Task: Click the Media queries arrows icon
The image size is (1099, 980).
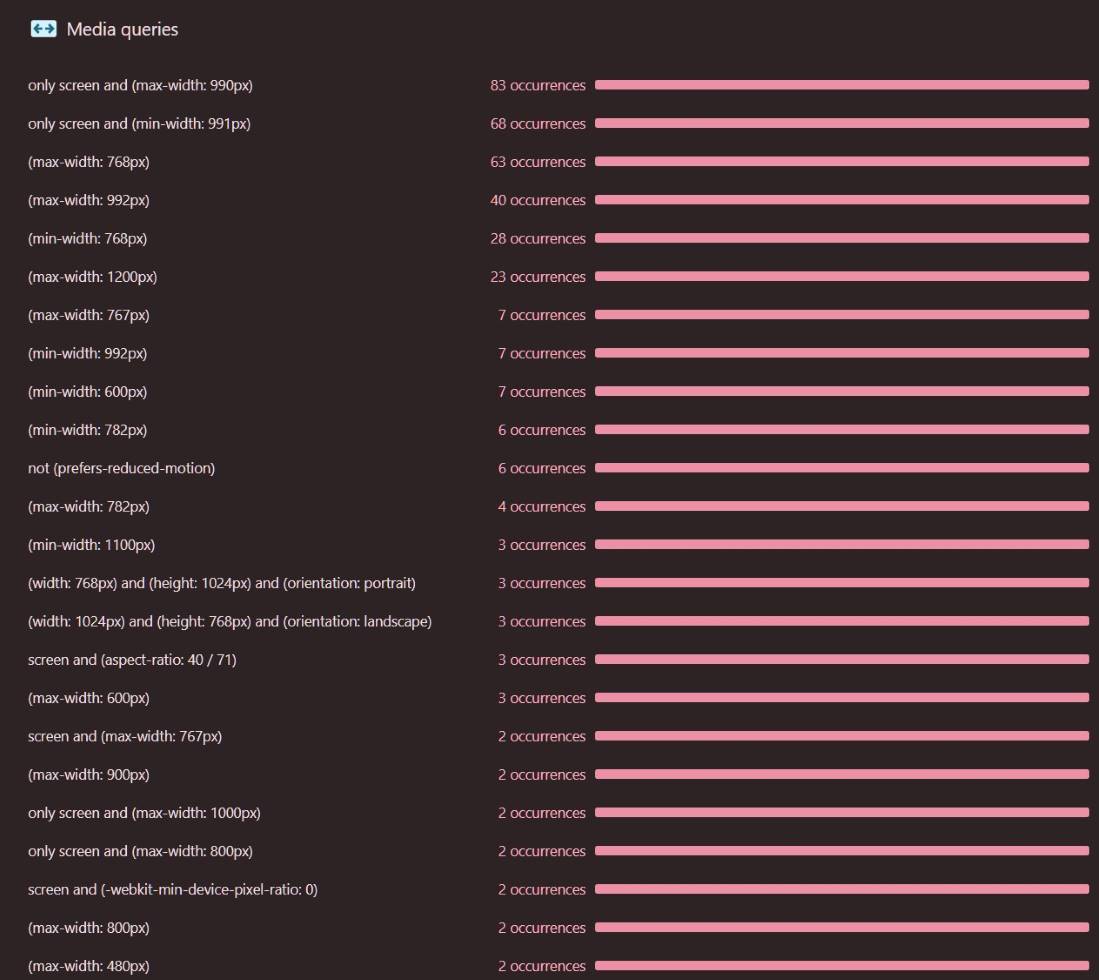Action: pyautogui.click(x=43, y=29)
